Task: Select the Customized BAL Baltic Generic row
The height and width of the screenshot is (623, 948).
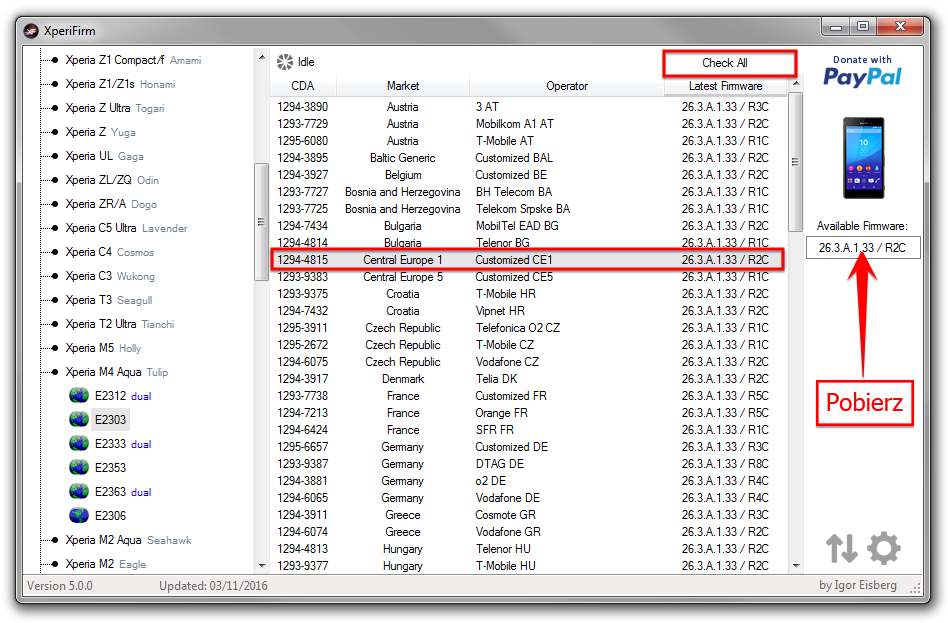Action: tap(528, 157)
